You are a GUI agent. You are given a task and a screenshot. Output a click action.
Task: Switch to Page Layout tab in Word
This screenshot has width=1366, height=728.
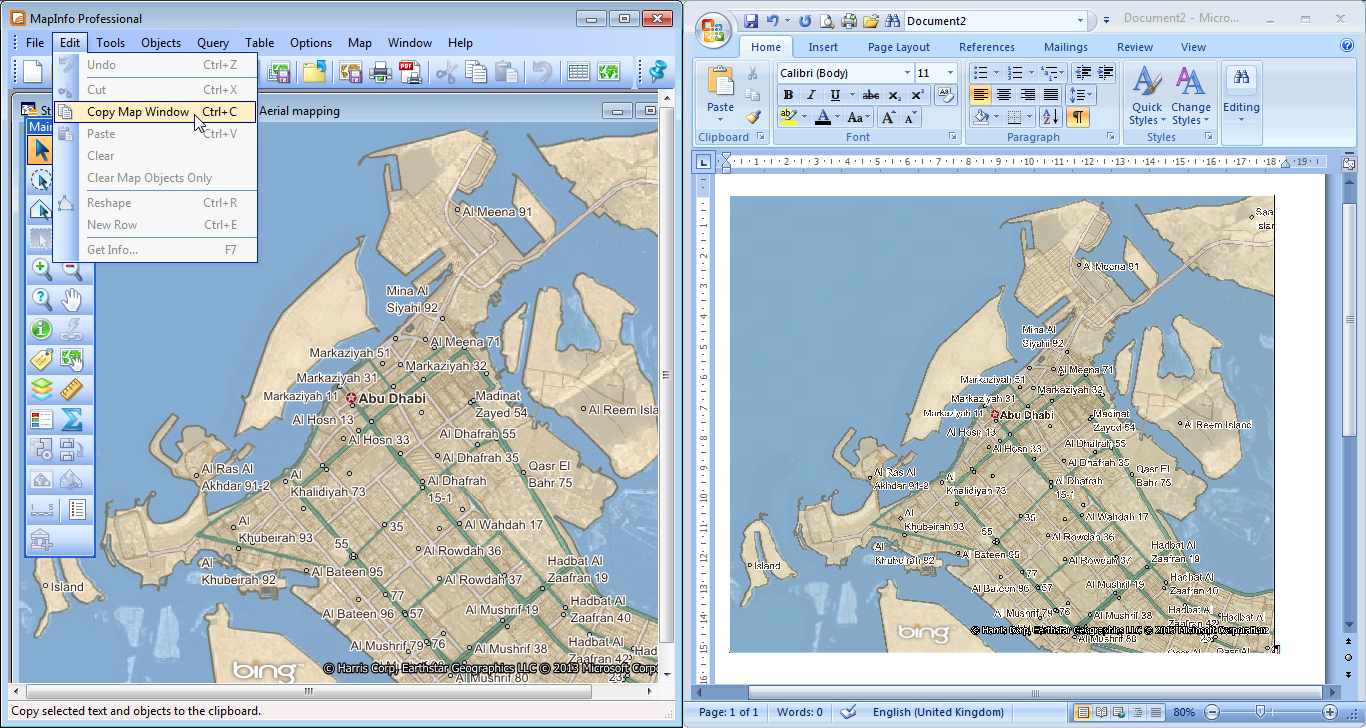(x=899, y=47)
